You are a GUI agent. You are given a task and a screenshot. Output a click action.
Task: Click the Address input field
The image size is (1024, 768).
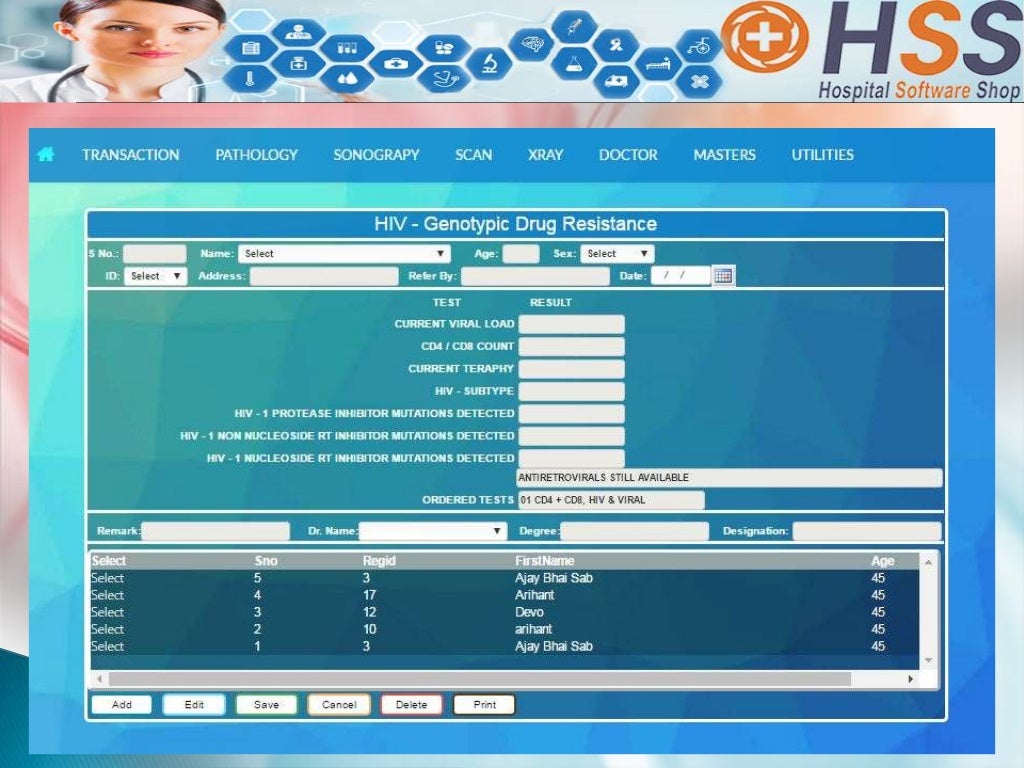click(324, 276)
